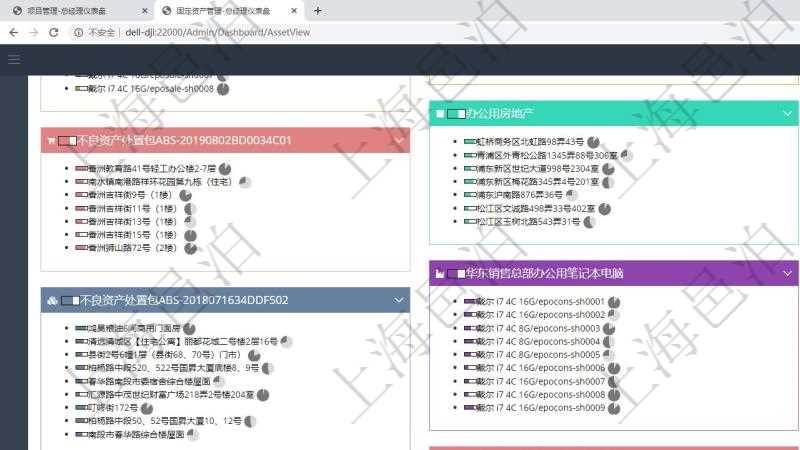Click the browser back arrow
Viewport: 800px width, 450px height.
(x=13, y=32)
